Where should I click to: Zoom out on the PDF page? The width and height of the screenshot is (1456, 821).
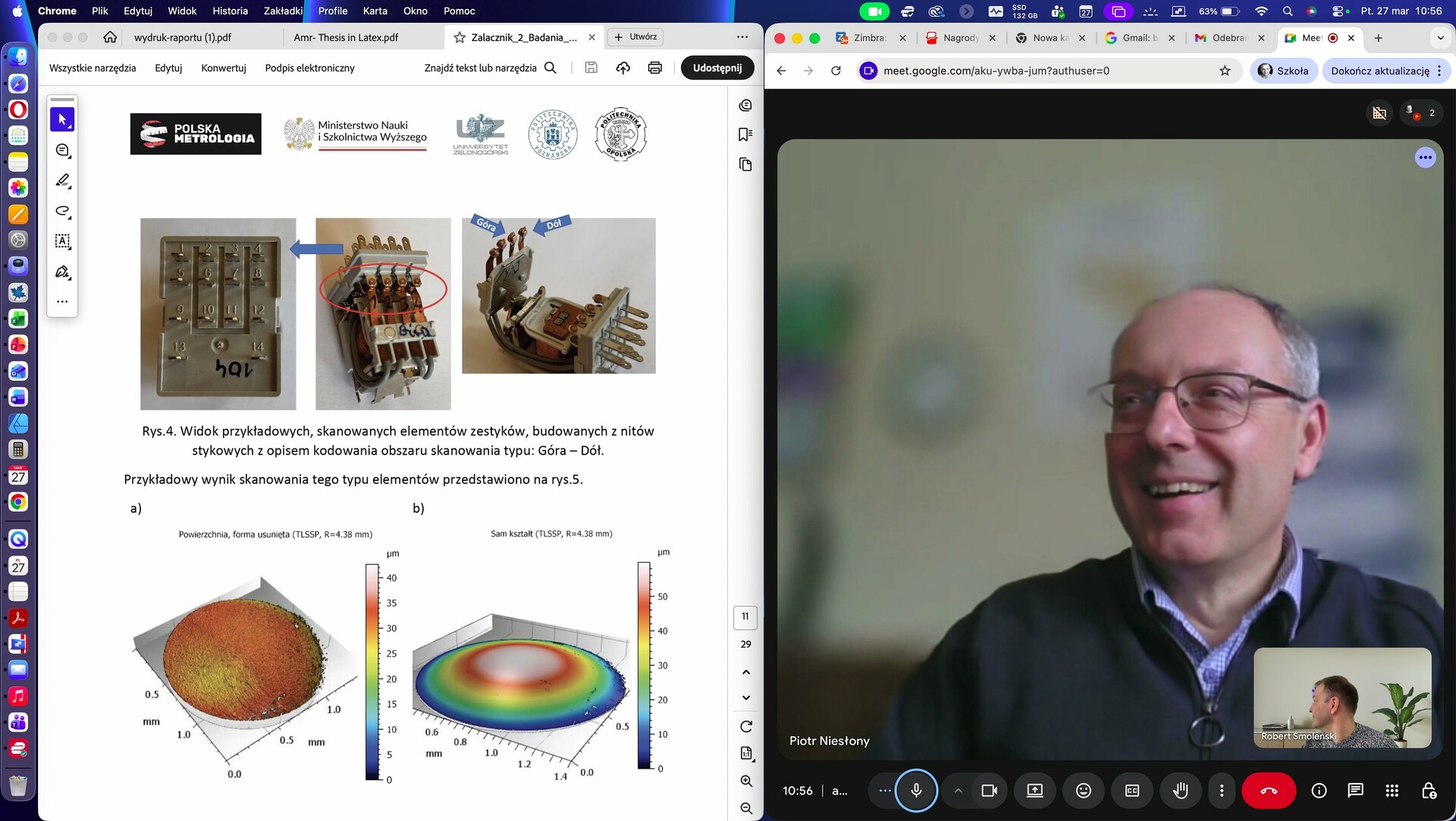coord(746,808)
